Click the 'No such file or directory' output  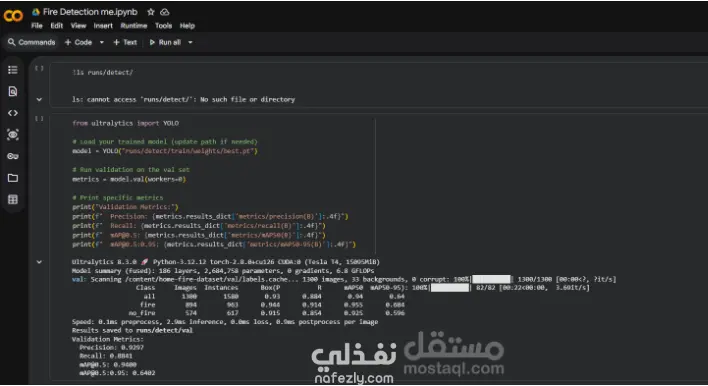point(247,99)
